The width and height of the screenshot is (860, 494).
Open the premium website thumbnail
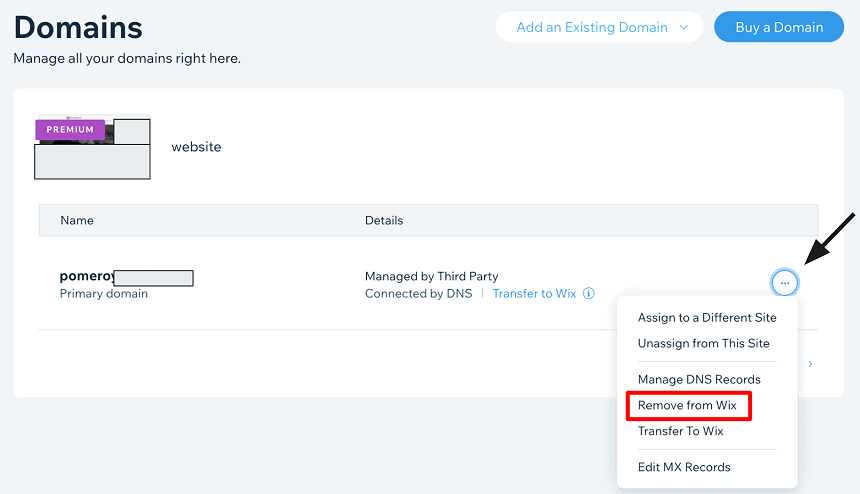click(93, 147)
